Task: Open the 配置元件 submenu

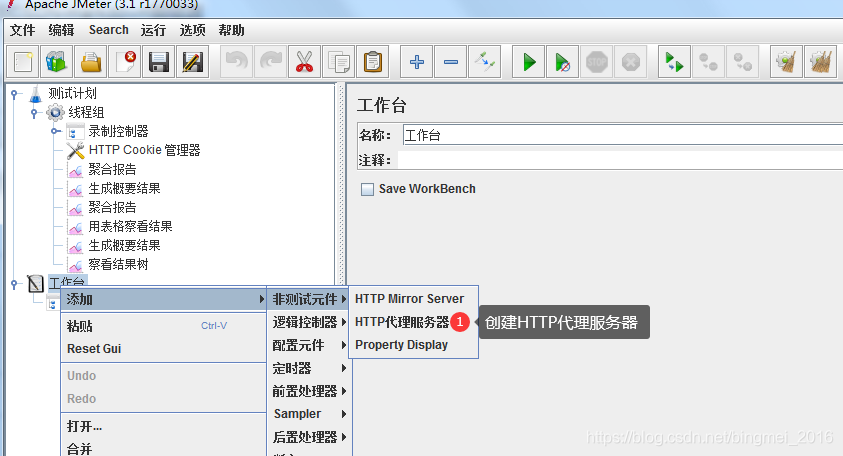Action: pos(309,345)
